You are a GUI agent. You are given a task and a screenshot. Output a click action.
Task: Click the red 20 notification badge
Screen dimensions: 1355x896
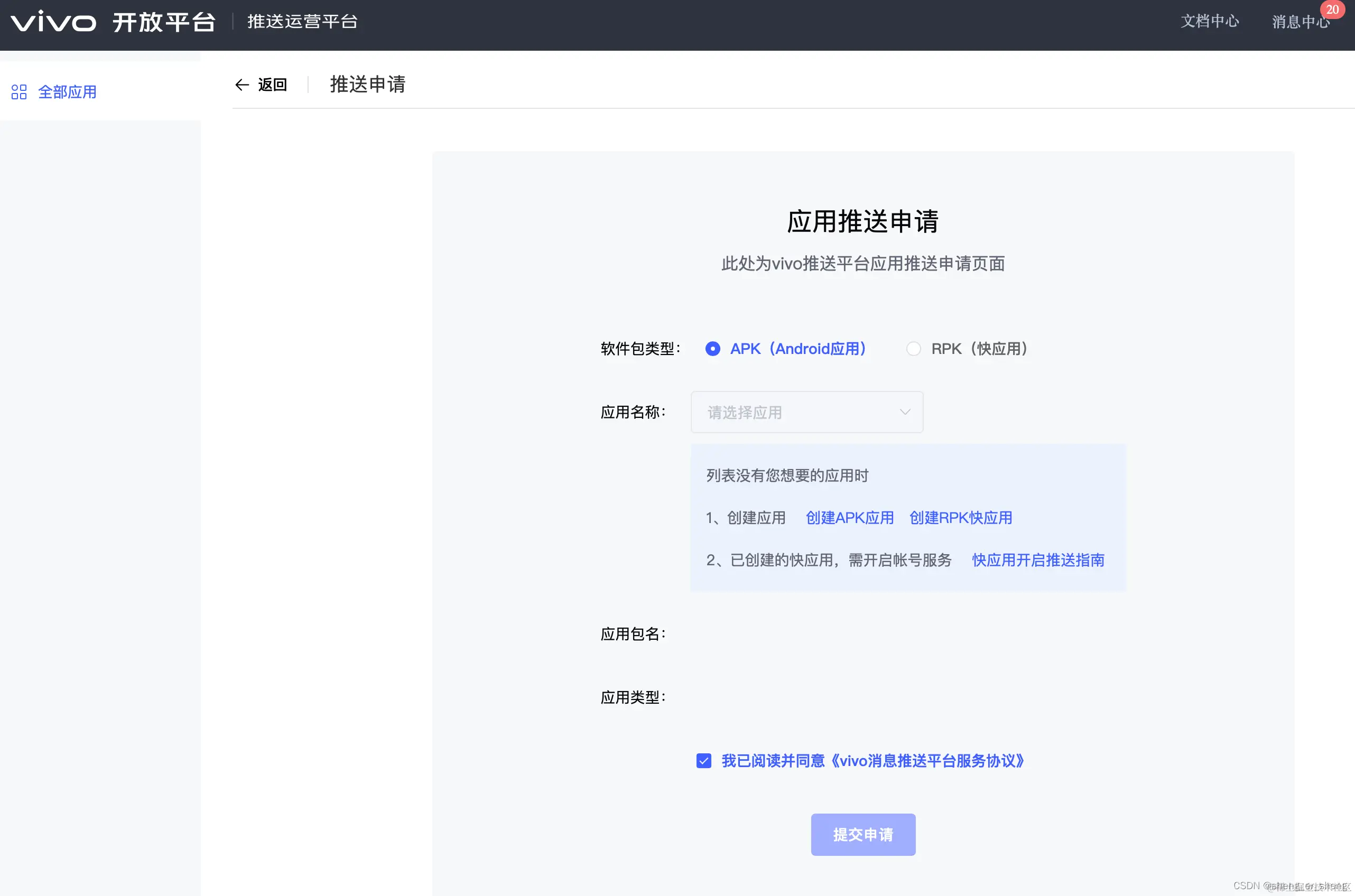click(x=1332, y=10)
